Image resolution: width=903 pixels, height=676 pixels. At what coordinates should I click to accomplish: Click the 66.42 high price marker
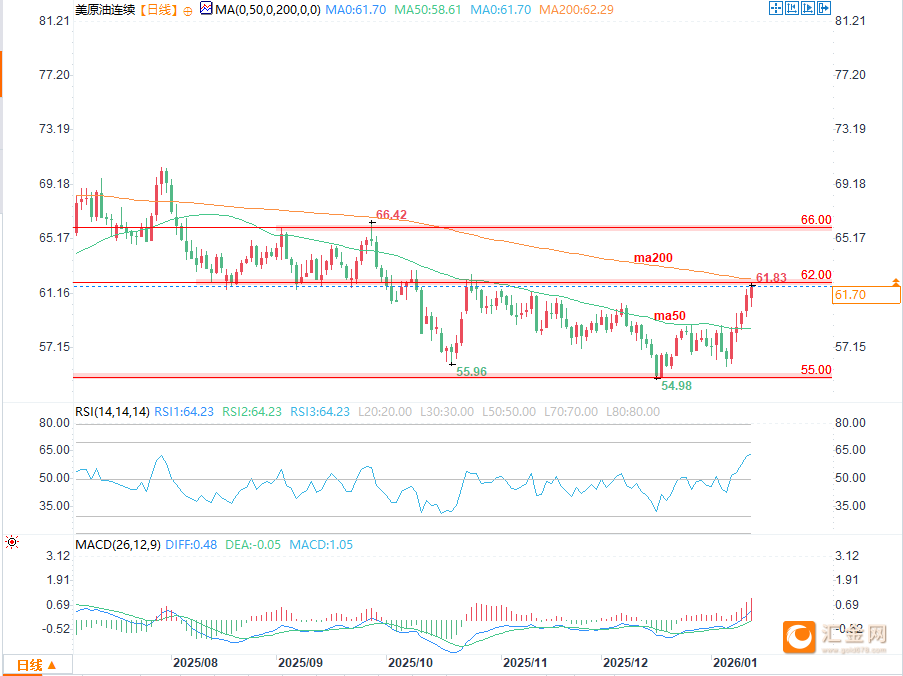click(392, 215)
